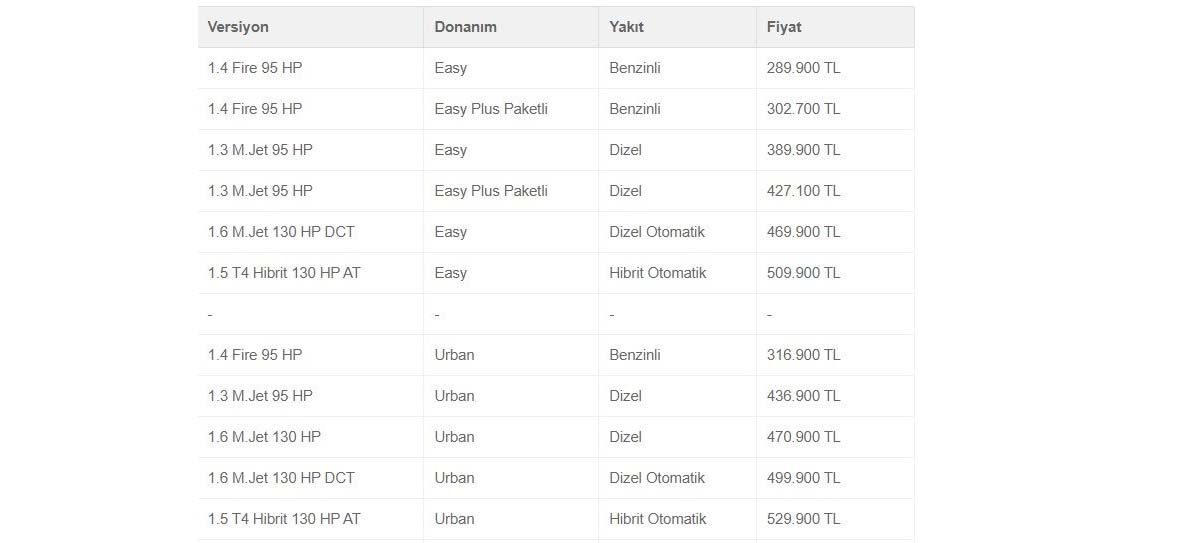Click the Yakıt column header
The width and height of the screenshot is (1200, 543).
[626, 27]
